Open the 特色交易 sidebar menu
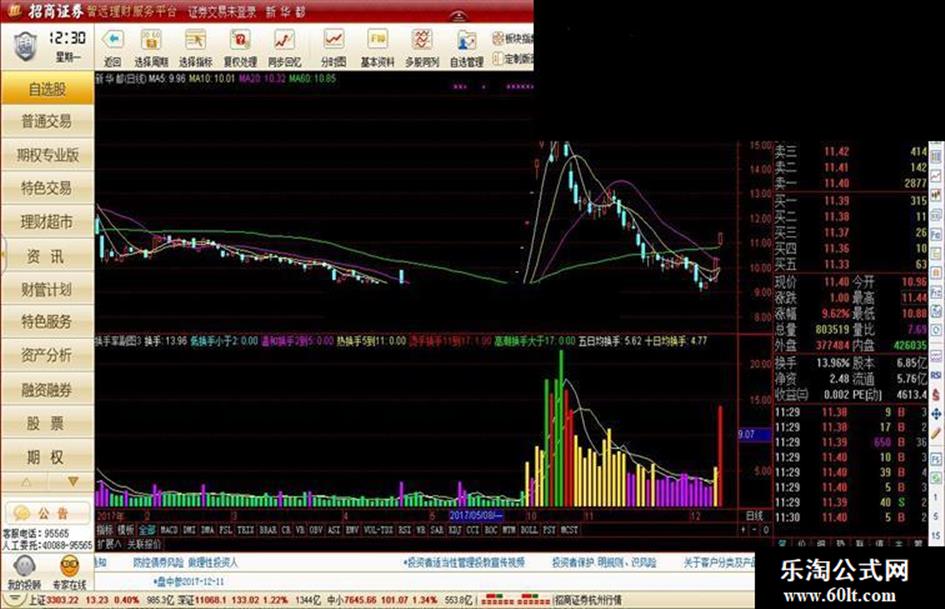This screenshot has height=609, width=945. click(47, 188)
